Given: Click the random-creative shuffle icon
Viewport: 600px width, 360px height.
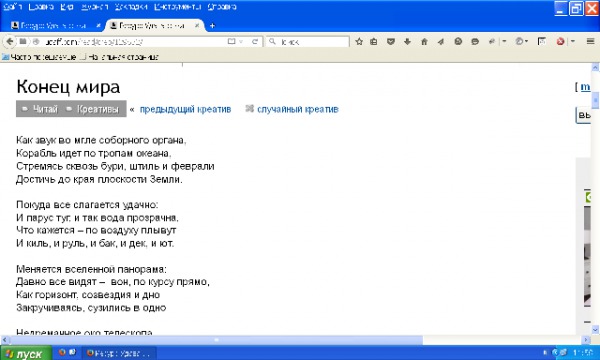Looking at the screenshot, I should point(249,109).
